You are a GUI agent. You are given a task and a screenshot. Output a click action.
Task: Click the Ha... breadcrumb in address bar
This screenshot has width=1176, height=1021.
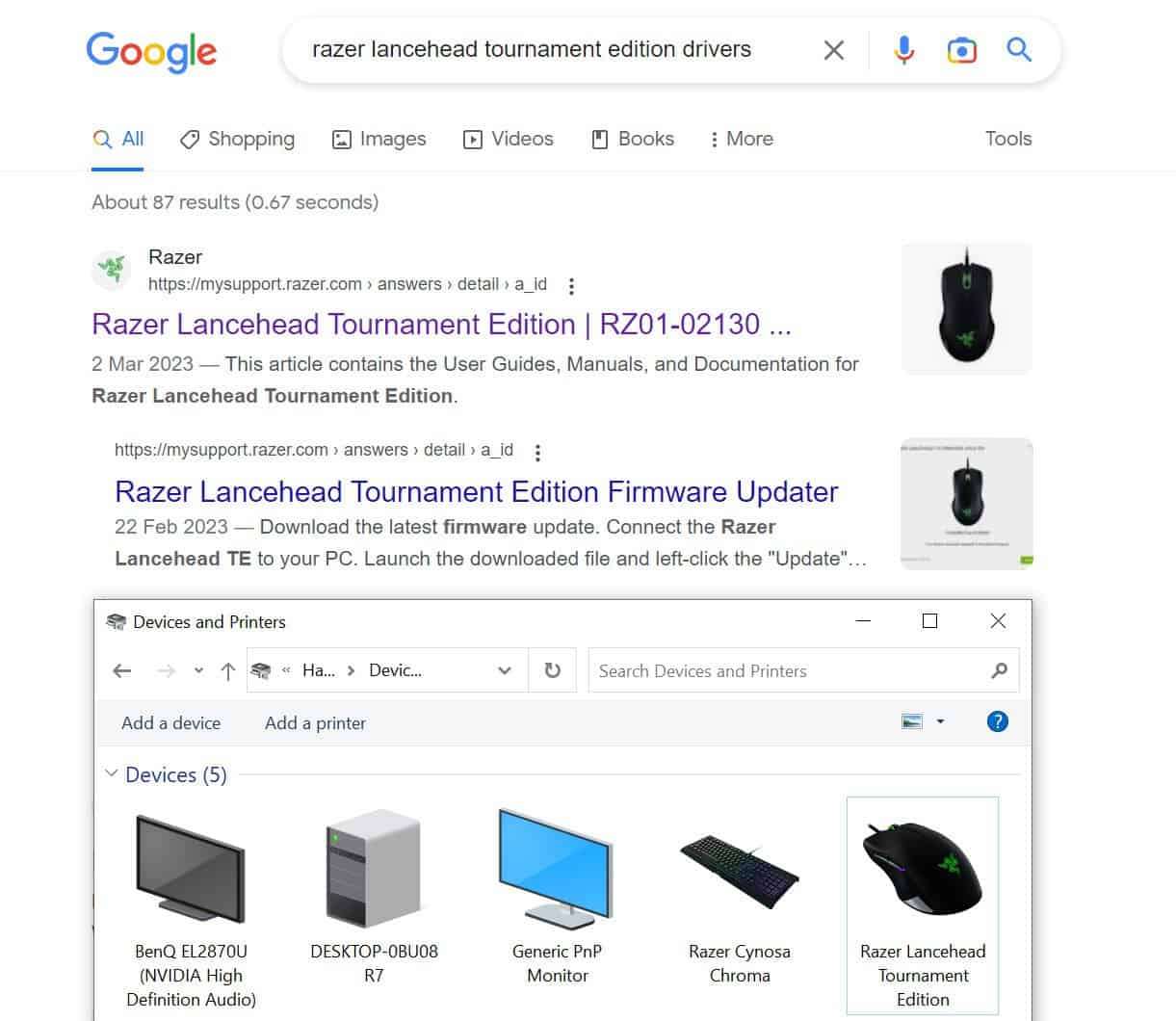coord(319,670)
